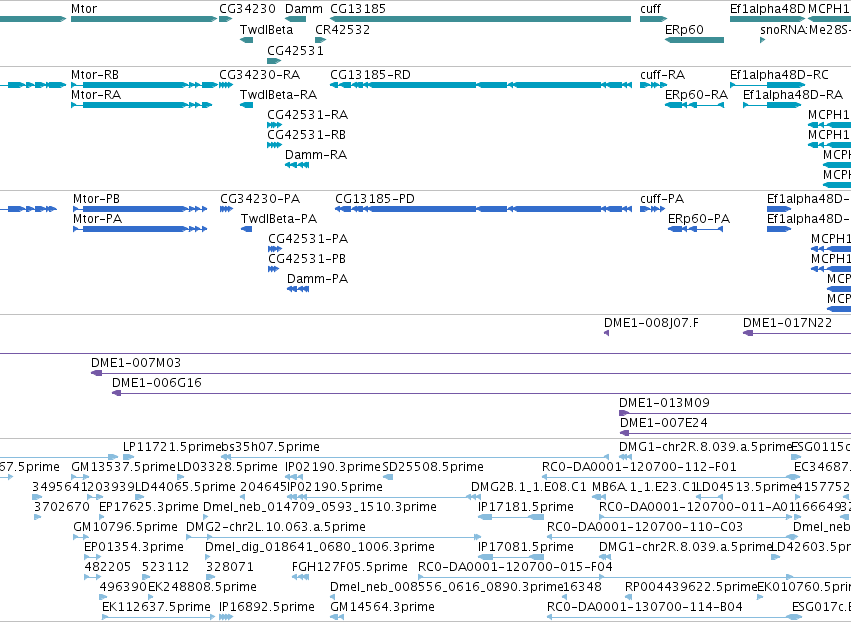Select the Mtor gene feature in the top track
Screen dimensions: 851x622
[144, 19]
